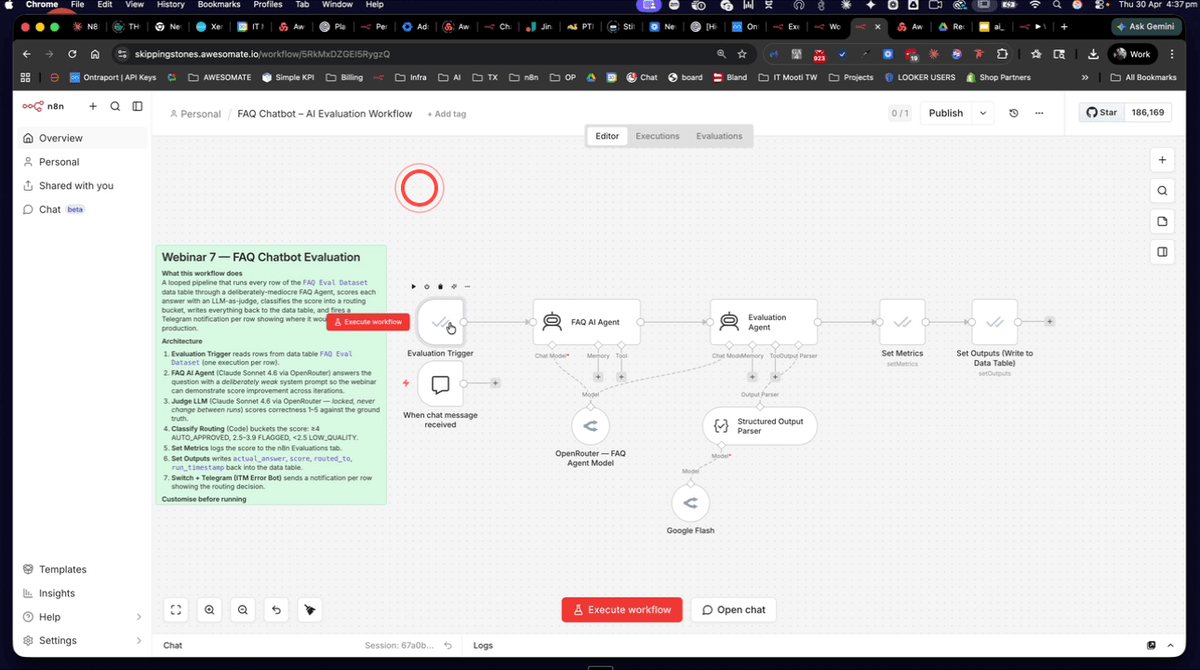Select the Set Metrics node
This screenshot has width=1200, height=670.
[x=902, y=322]
